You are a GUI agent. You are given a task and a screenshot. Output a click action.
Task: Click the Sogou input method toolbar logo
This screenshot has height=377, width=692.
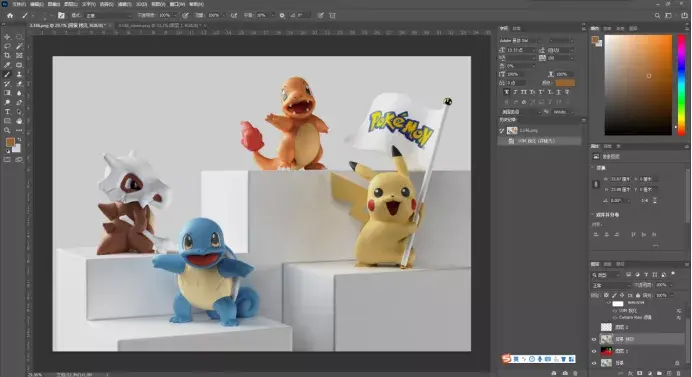pyautogui.click(x=506, y=358)
